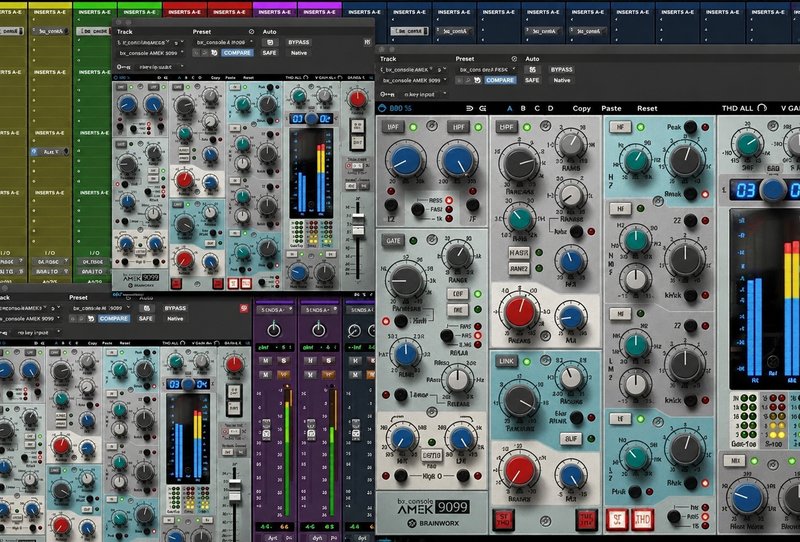
Task: Click SAFE in the large plugin window
Action: 532,80
